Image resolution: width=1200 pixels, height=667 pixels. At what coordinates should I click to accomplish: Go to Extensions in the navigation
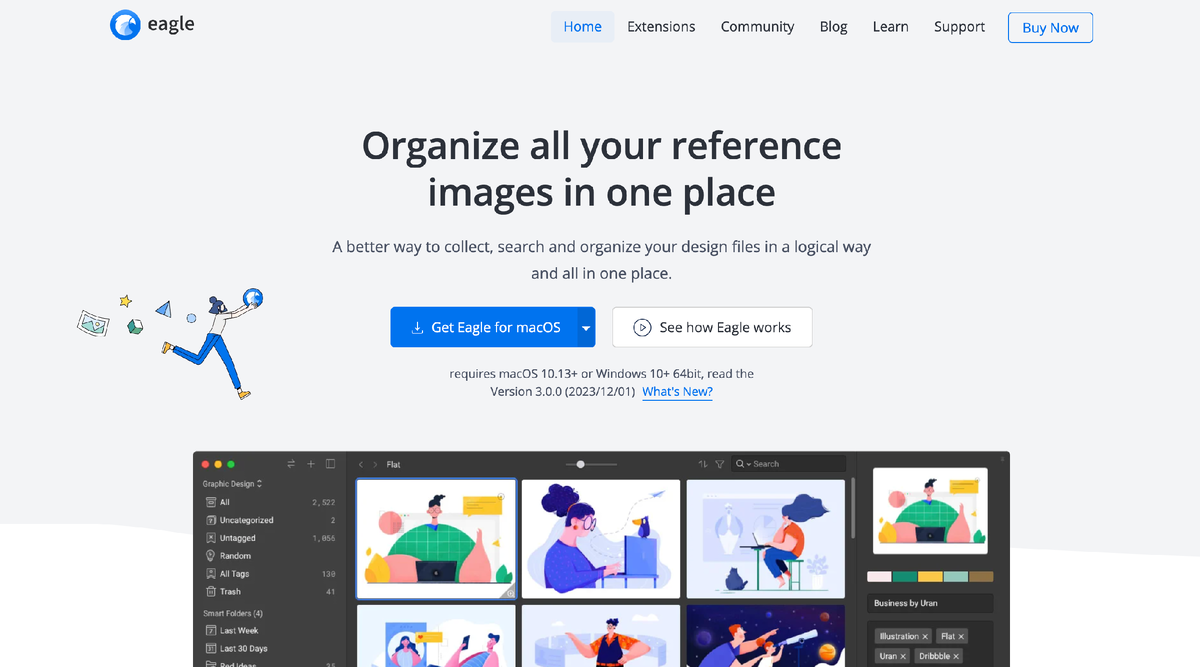point(661,27)
